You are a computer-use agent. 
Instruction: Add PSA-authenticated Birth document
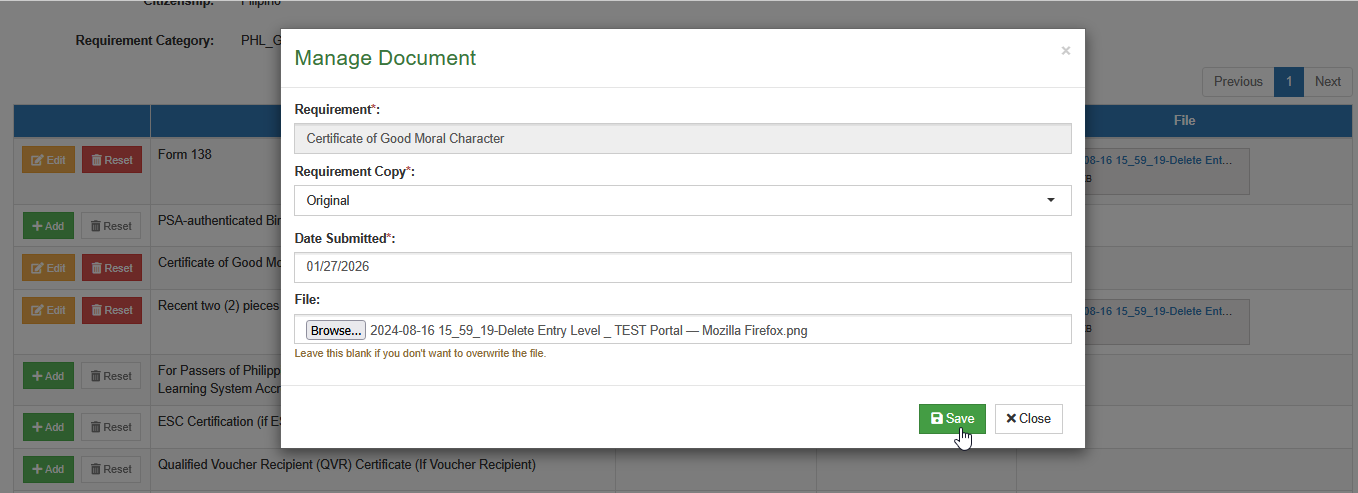[48, 226]
